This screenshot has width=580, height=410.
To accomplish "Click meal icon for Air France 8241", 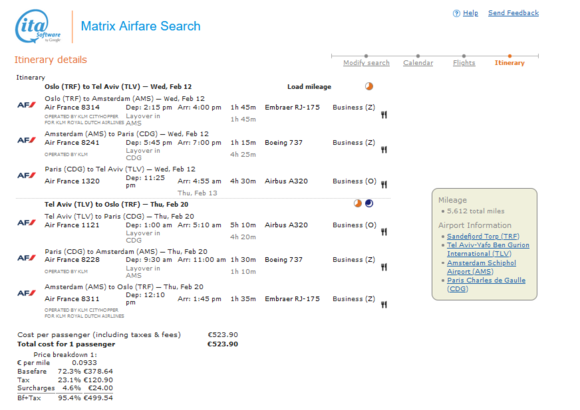I will (x=384, y=150).
